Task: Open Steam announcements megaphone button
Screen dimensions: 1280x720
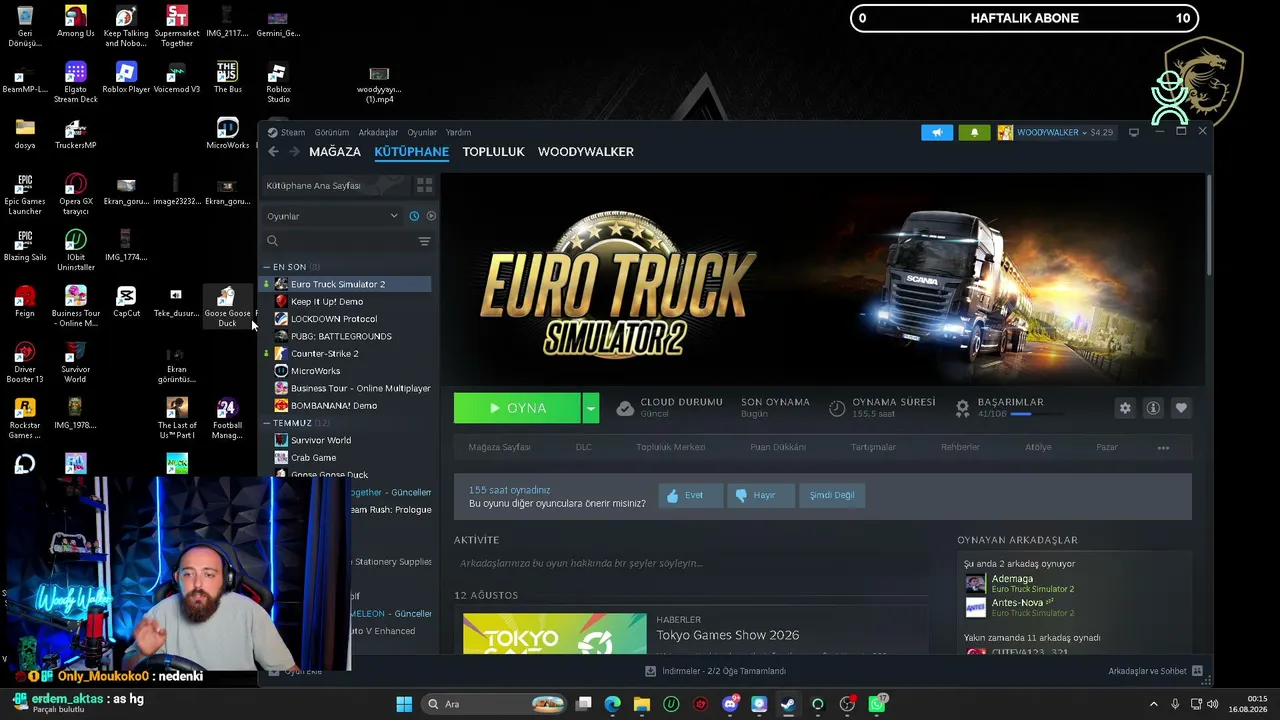Action: click(x=937, y=132)
